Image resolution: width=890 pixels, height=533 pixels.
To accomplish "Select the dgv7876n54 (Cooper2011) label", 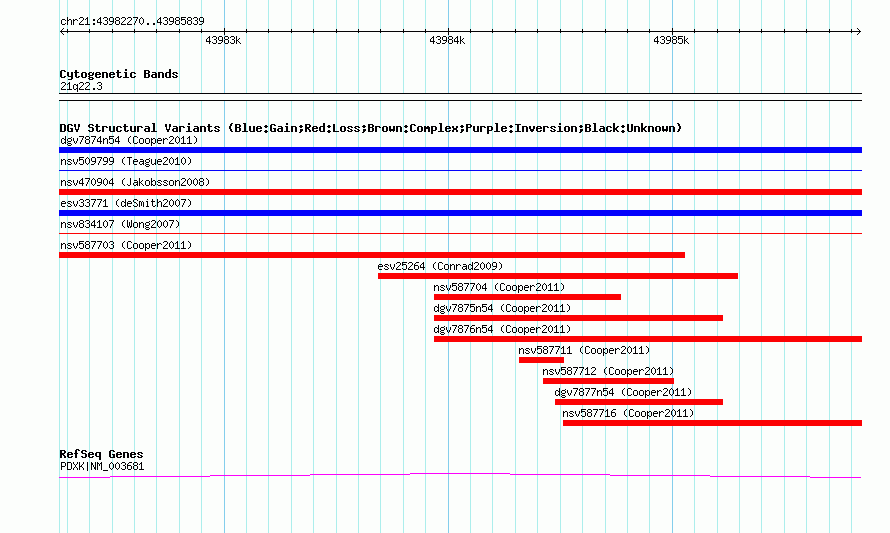I will click(x=502, y=329).
